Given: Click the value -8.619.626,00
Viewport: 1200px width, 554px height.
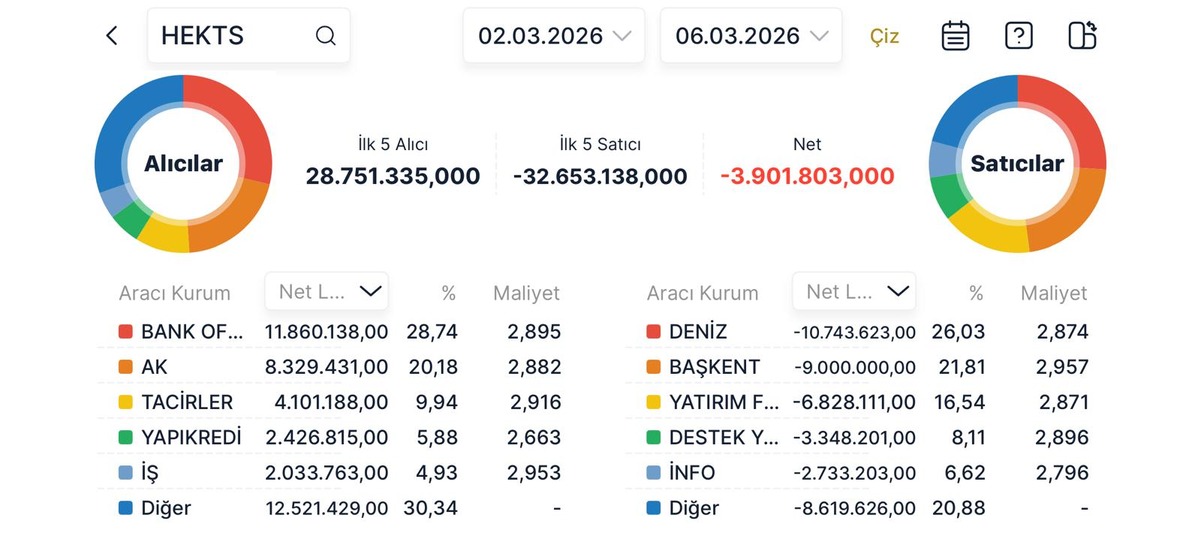Looking at the screenshot, I should [x=854, y=508].
